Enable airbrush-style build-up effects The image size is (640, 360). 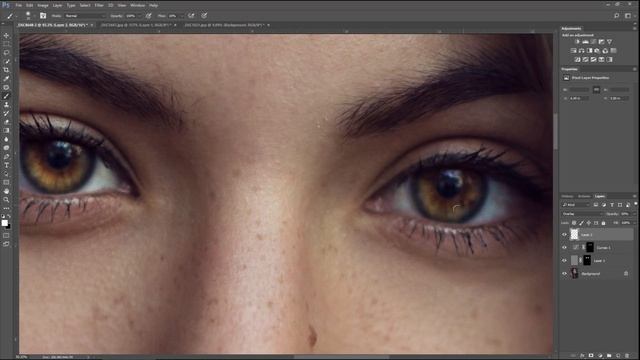191,16
